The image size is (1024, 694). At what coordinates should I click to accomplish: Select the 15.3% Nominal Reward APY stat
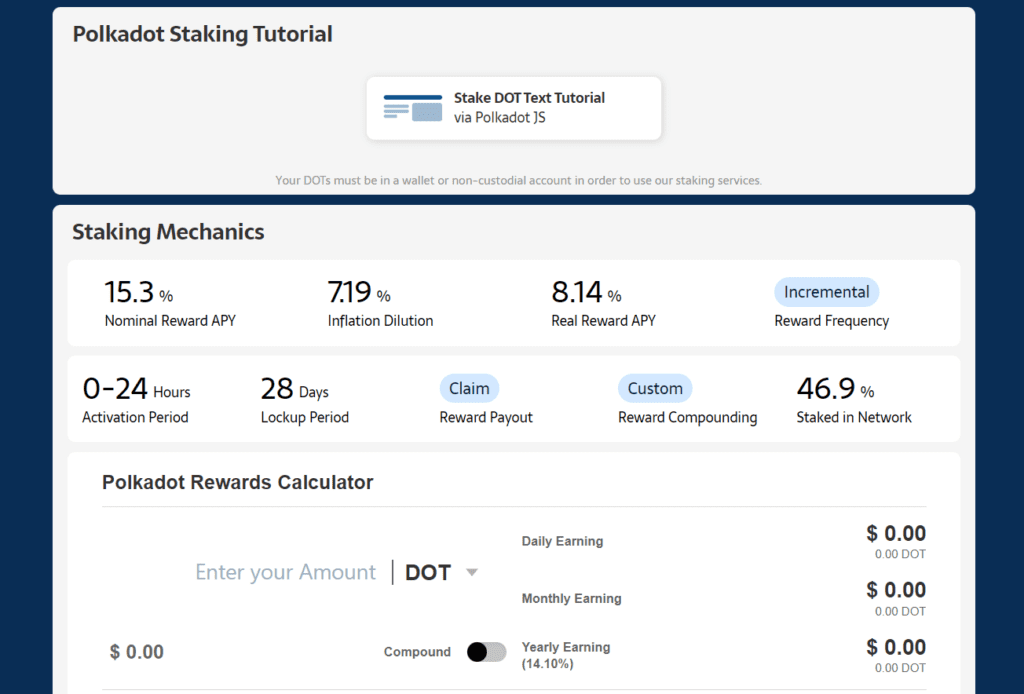click(x=138, y=293)
